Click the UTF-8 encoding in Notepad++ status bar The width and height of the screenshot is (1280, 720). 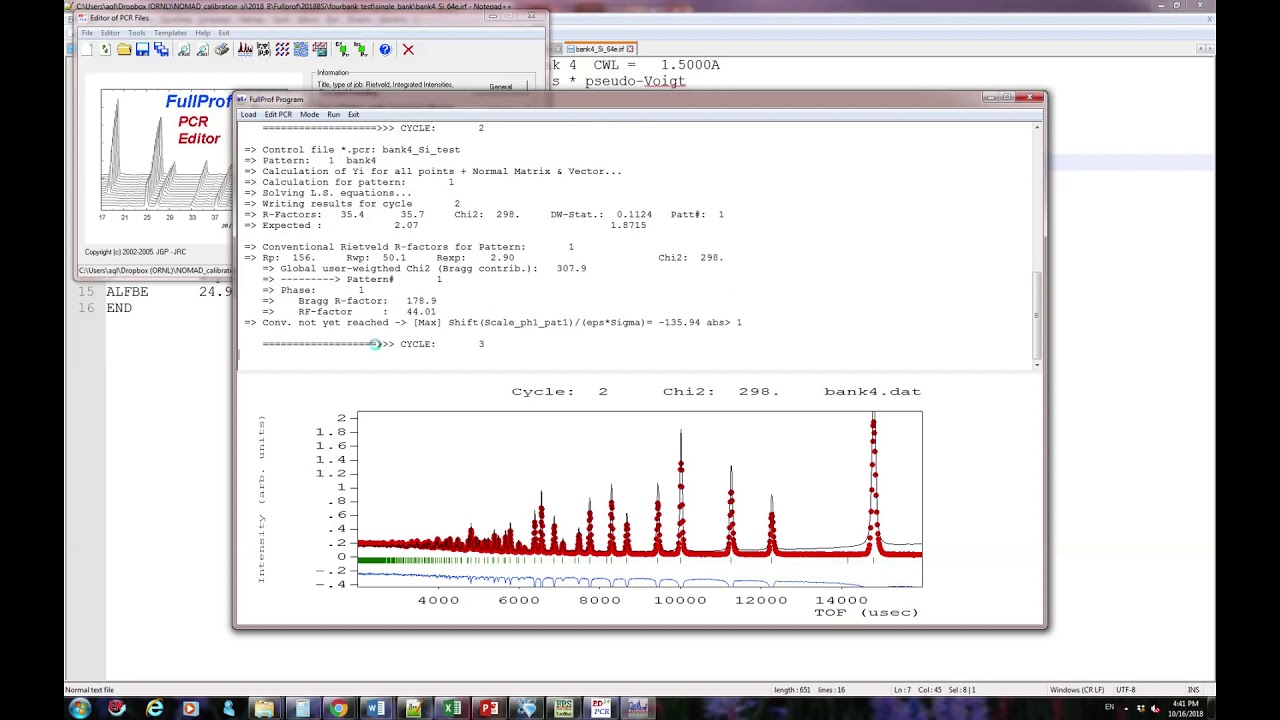click(x=1125, y=690)
